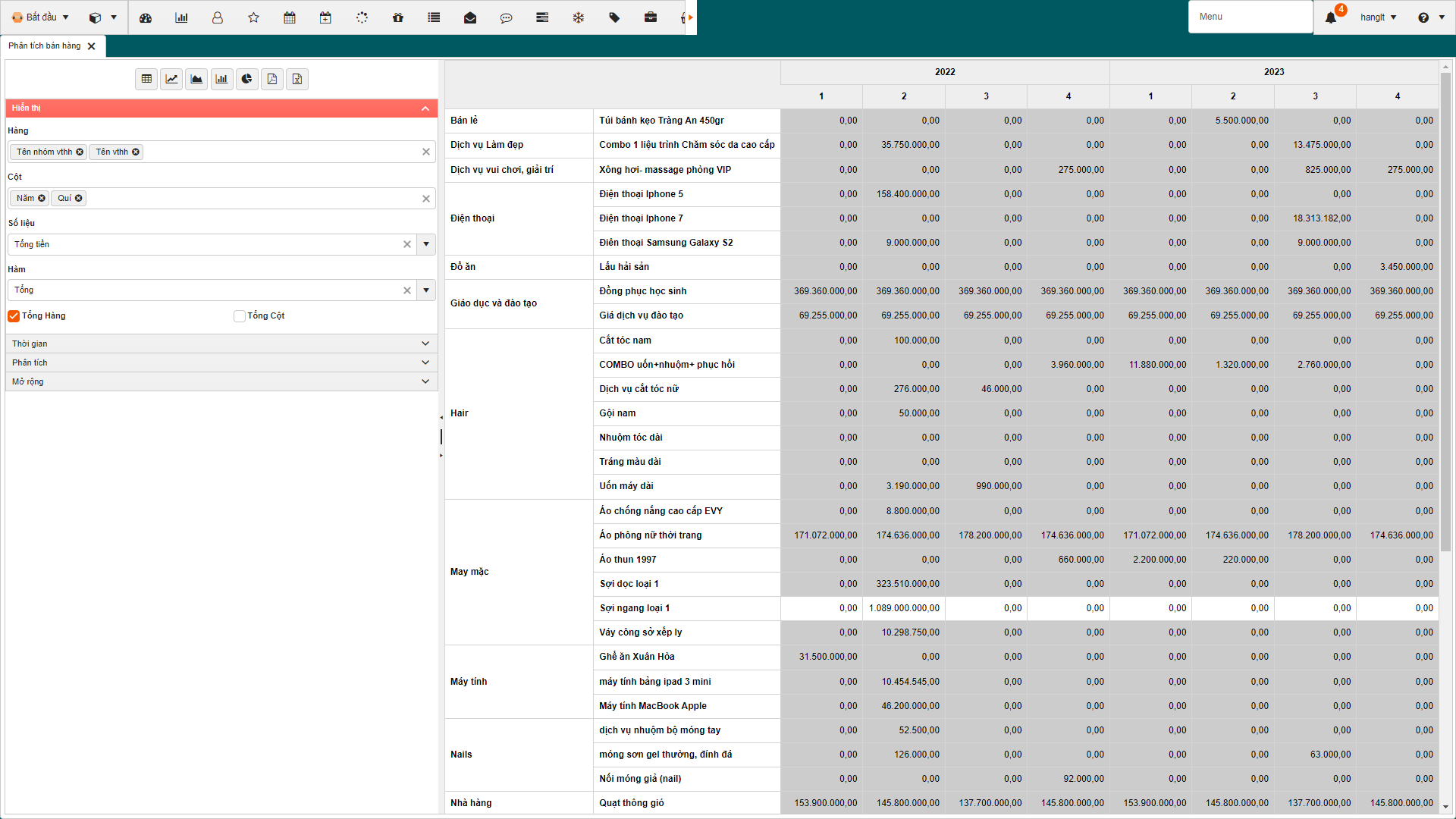
Task: Remove the Tên nhóm vthh tag
Action: (x=80, y=152)
